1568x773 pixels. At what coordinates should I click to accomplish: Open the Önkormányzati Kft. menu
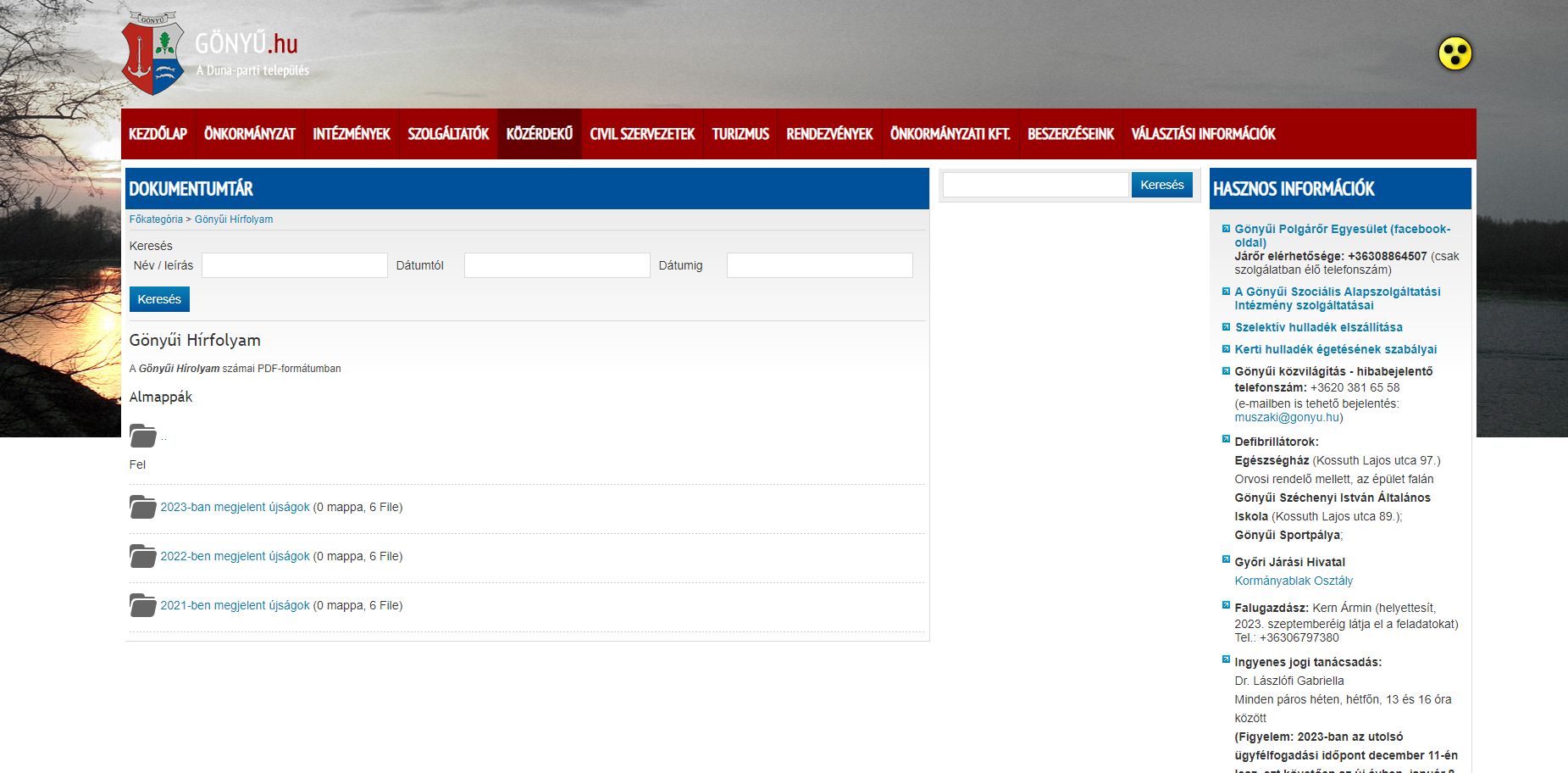(x=950, y=134)
